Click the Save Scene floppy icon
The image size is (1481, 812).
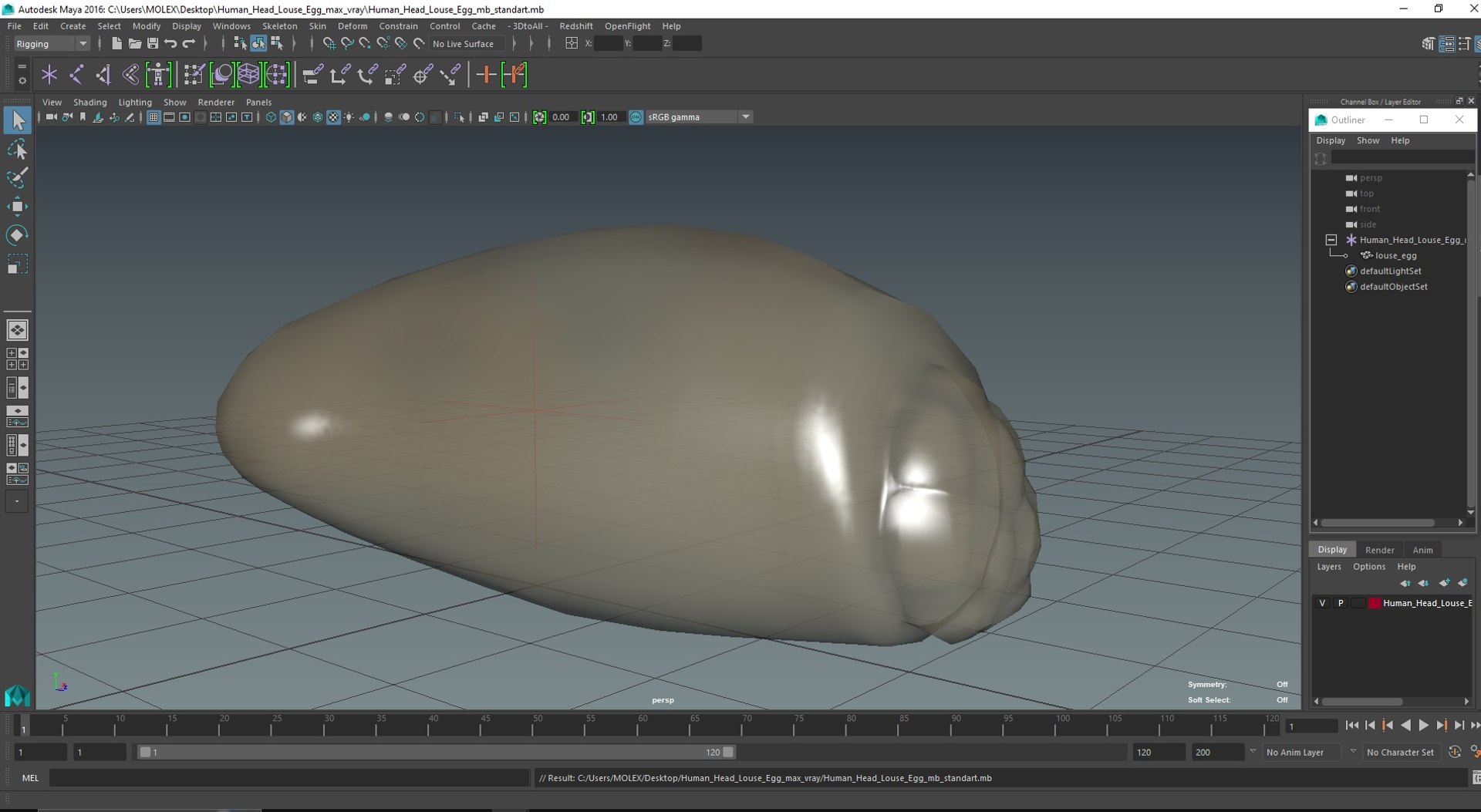(x=152, y=44)
